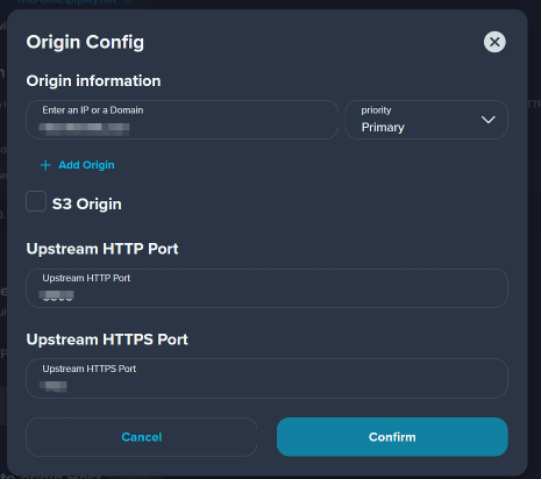Cancel the origin configuration

pyautogui.click(x=141, y=437)
